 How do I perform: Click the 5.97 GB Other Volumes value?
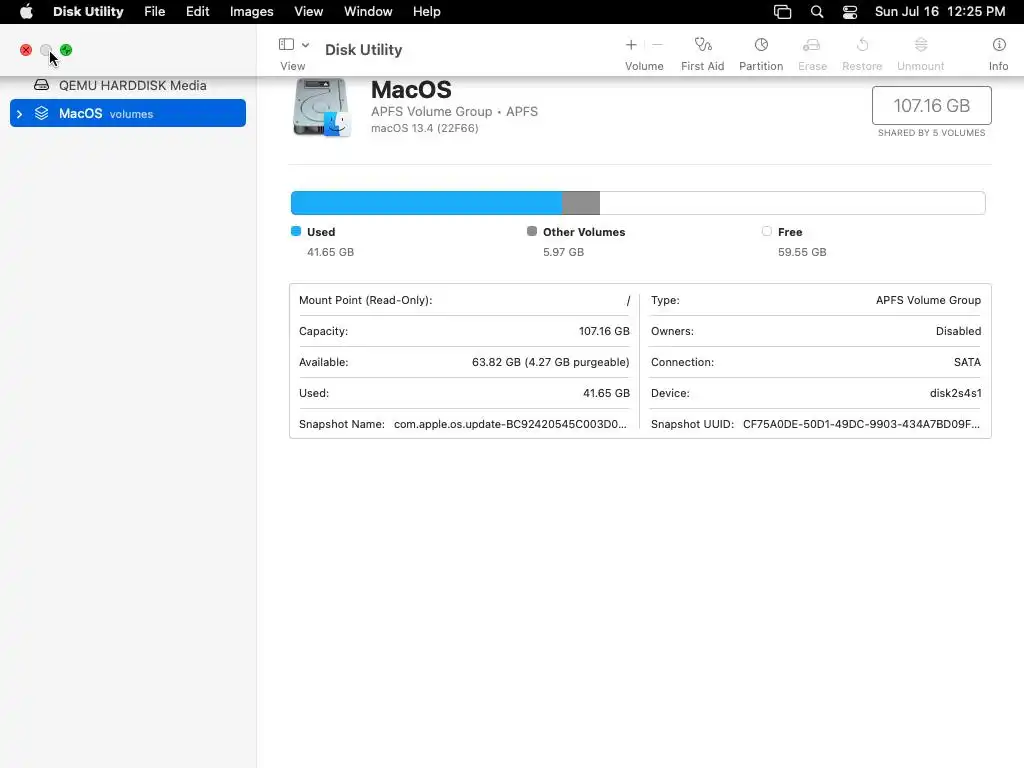click(x=564, y=252)
